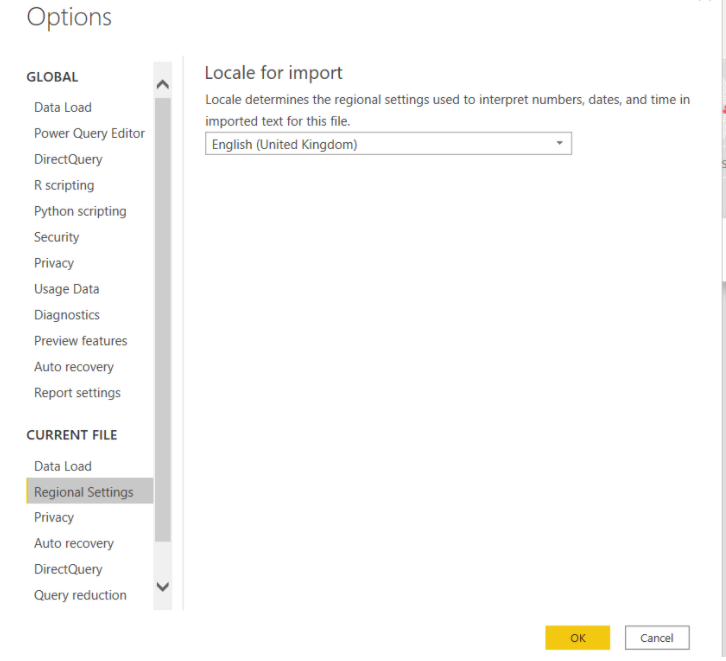Open the Locale for import dropdown

tap(388, 144)
